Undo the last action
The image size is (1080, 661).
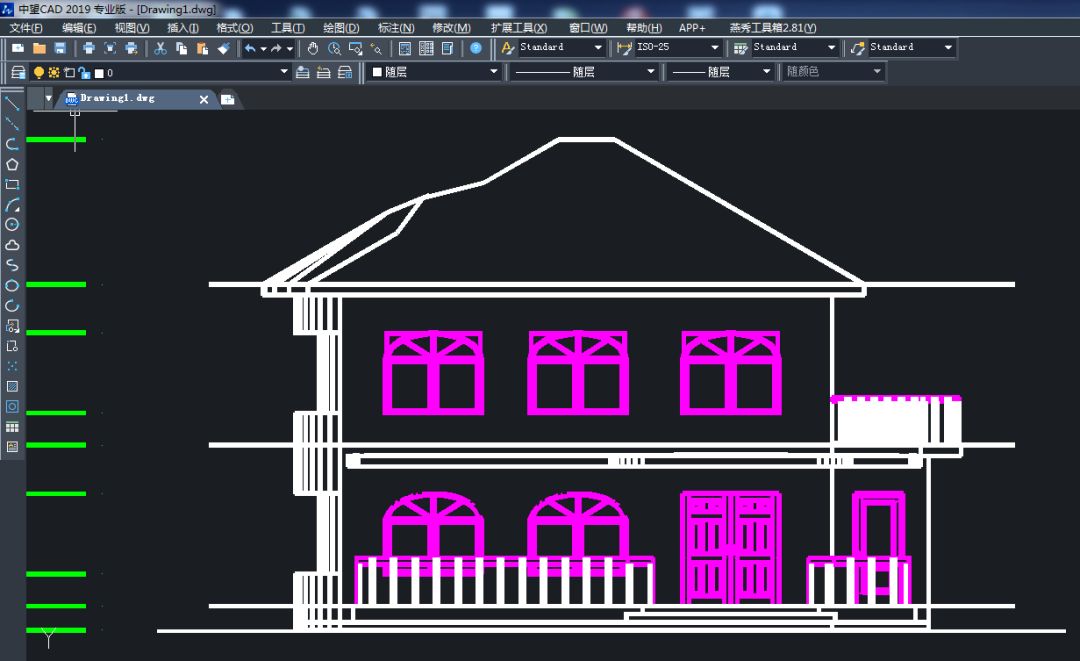coord(250,48)
